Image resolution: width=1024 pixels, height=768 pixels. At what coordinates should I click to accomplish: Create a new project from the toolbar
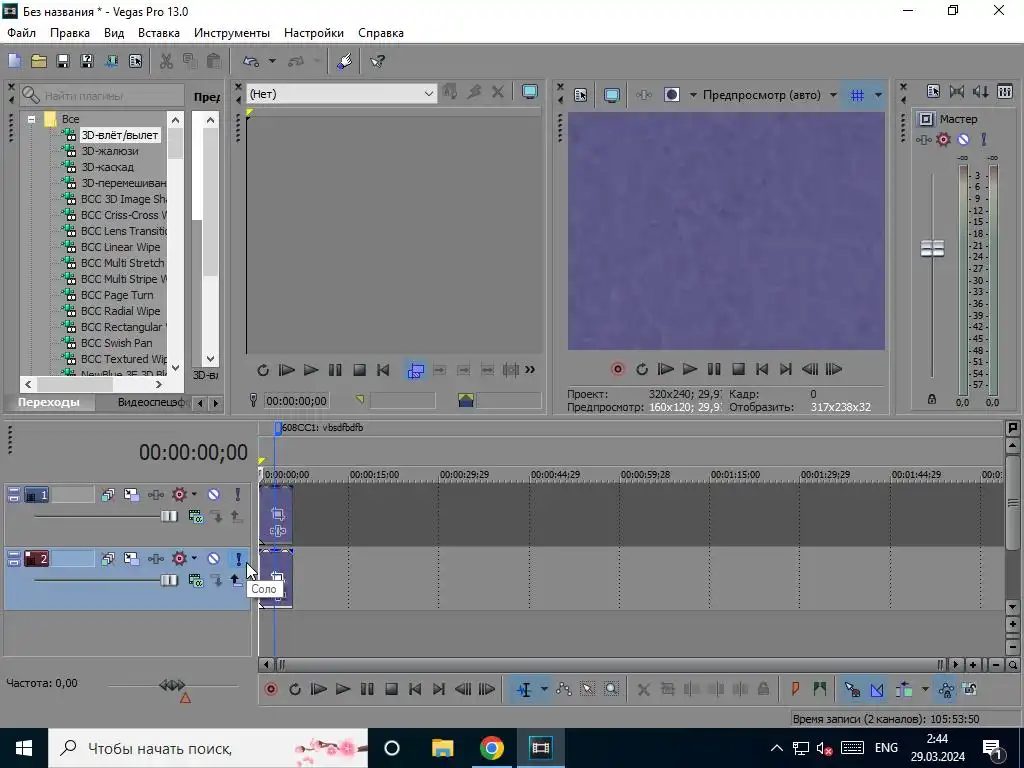(x=14, y=61)
